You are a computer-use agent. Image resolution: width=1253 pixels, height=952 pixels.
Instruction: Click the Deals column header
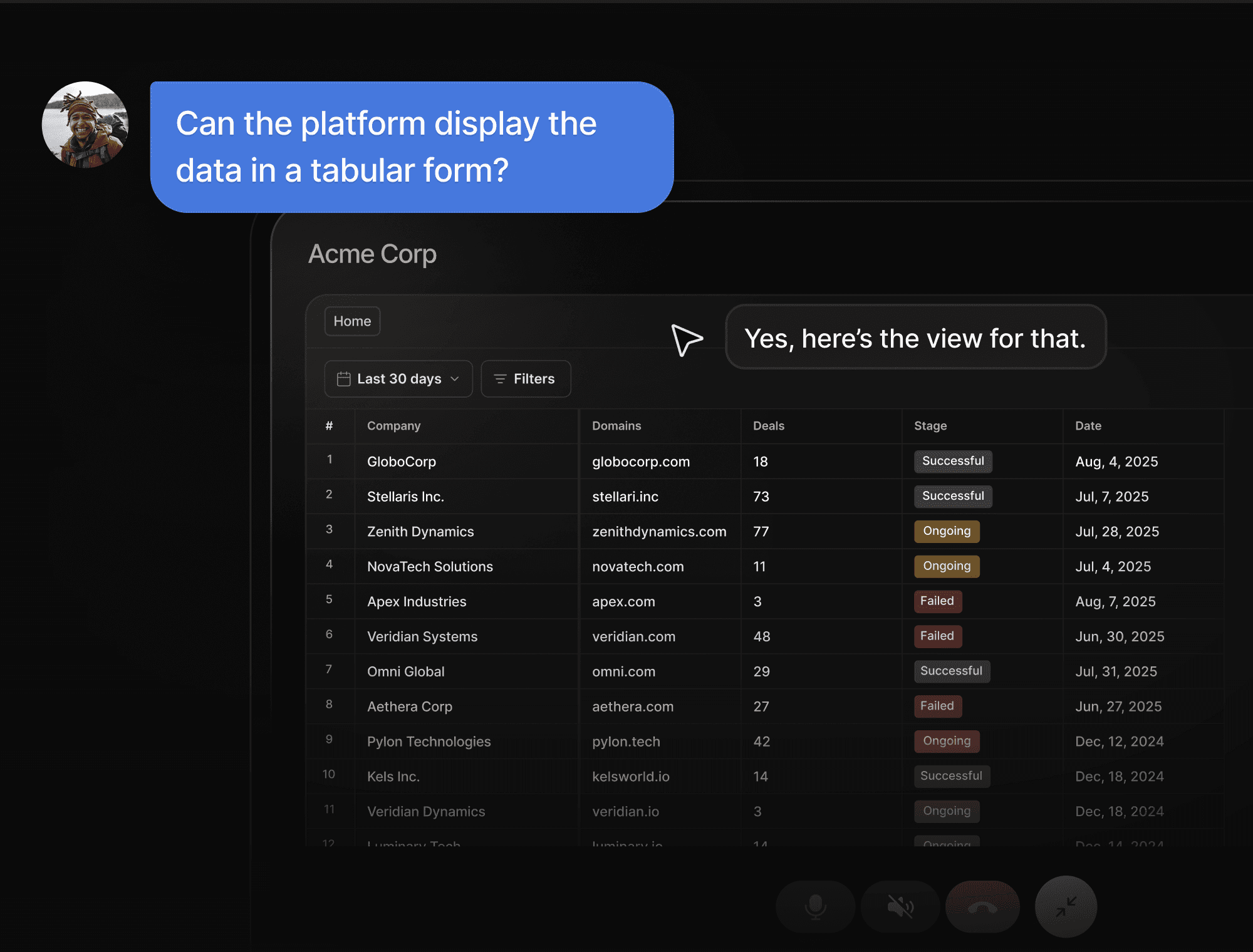pos(768,426)
